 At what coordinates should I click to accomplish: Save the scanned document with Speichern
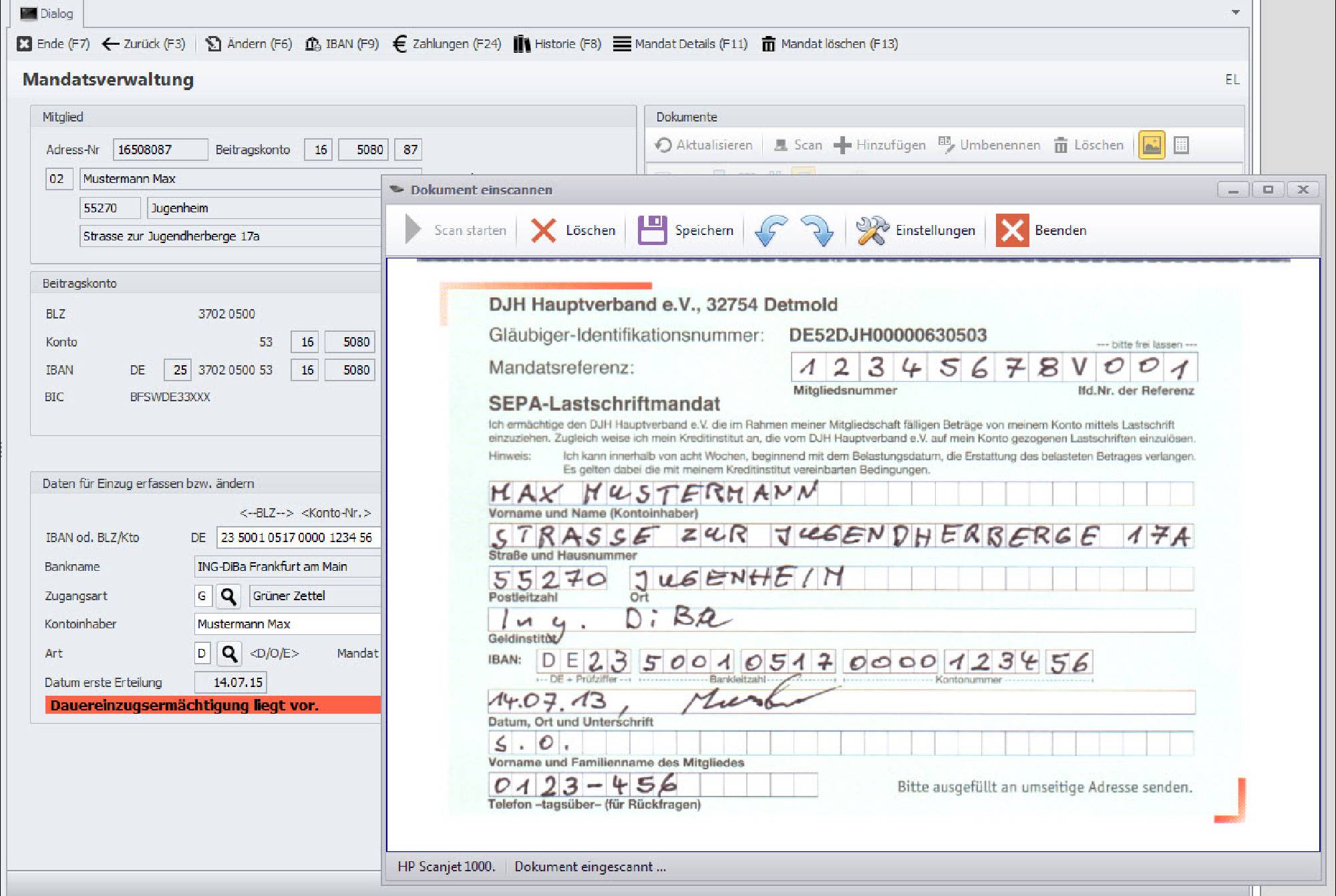point(685,230)
